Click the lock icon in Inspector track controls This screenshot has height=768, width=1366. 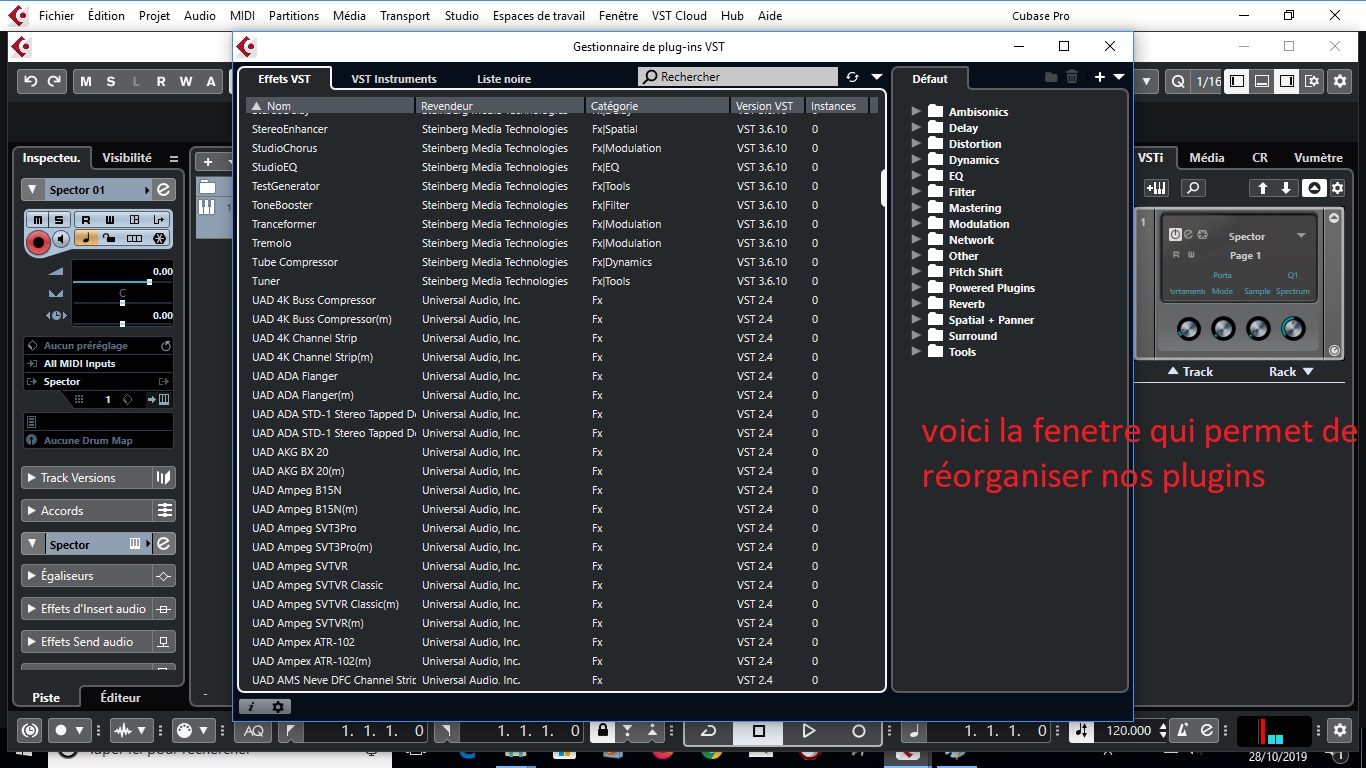point(109,238)
